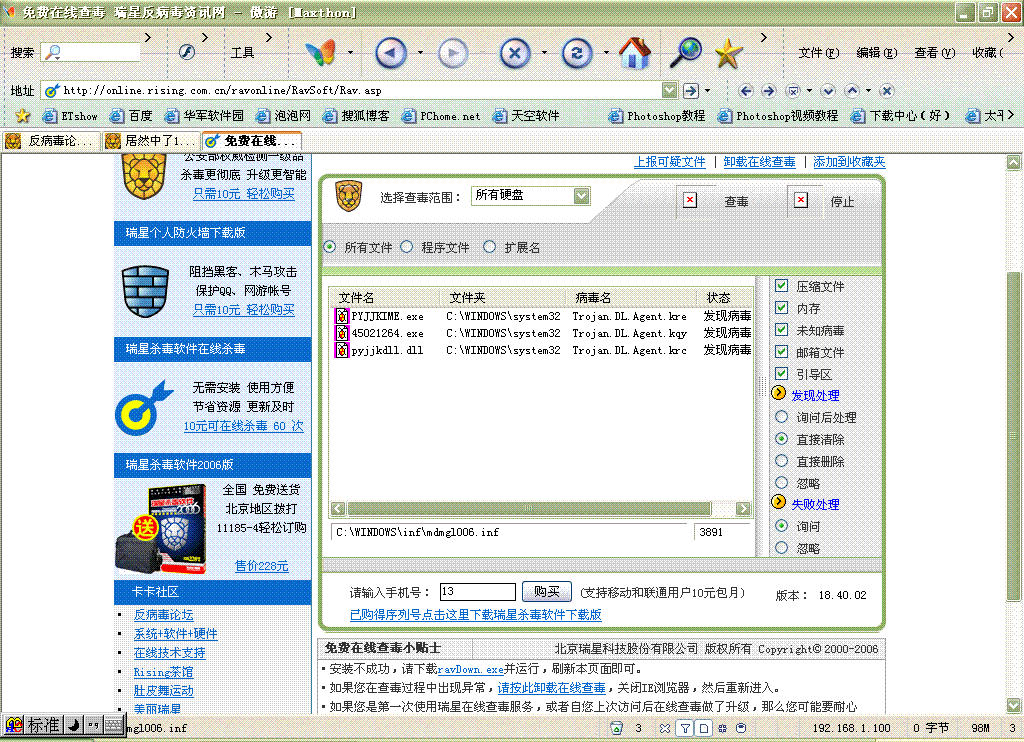
Task: Open the 工具 toolbar menu
Action: (x=242, y=53)
